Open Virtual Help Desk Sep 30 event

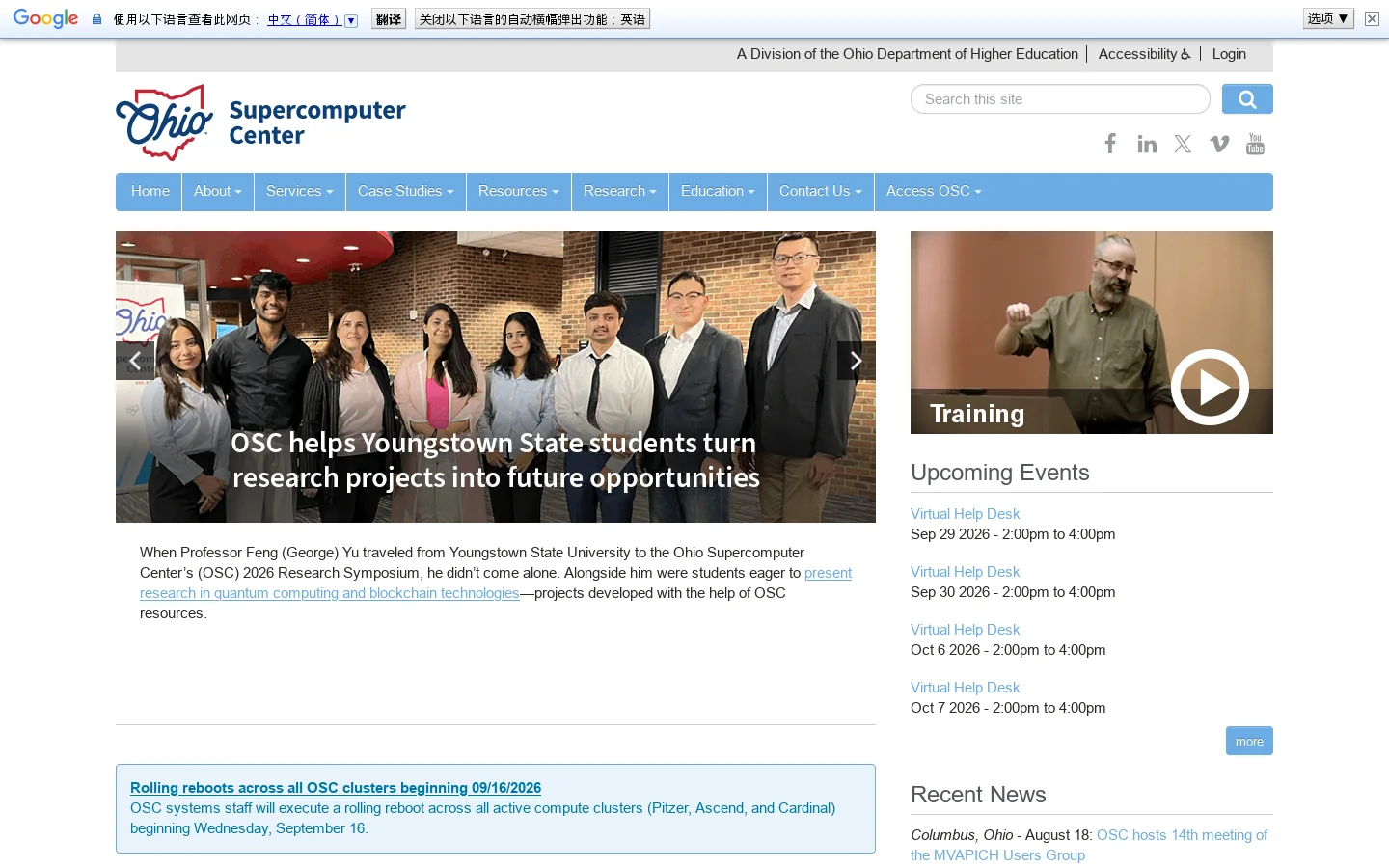pyautogui.click(x=965, y=572)
